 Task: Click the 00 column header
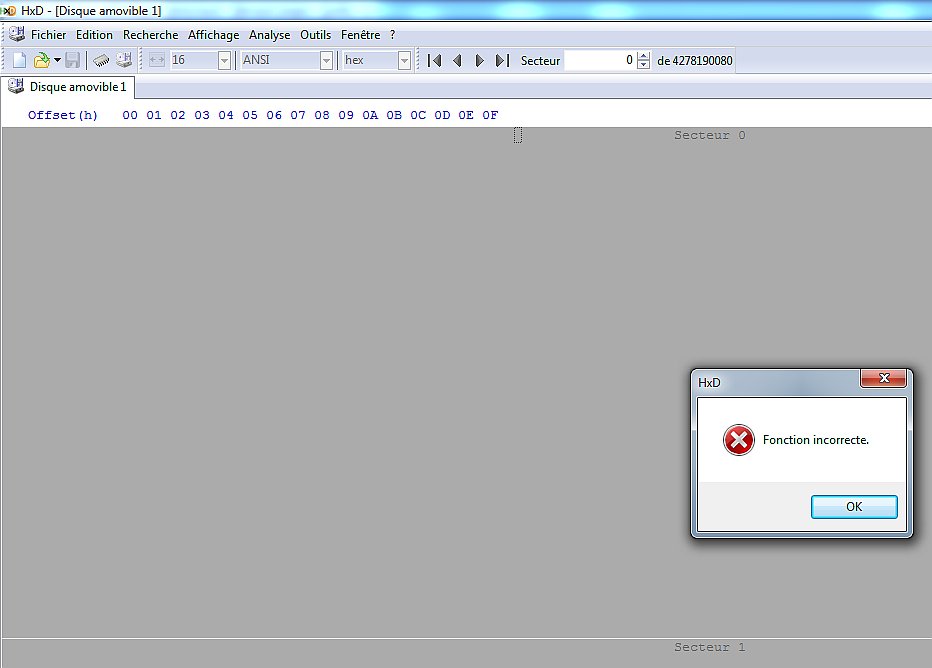(x=130, y=115)
